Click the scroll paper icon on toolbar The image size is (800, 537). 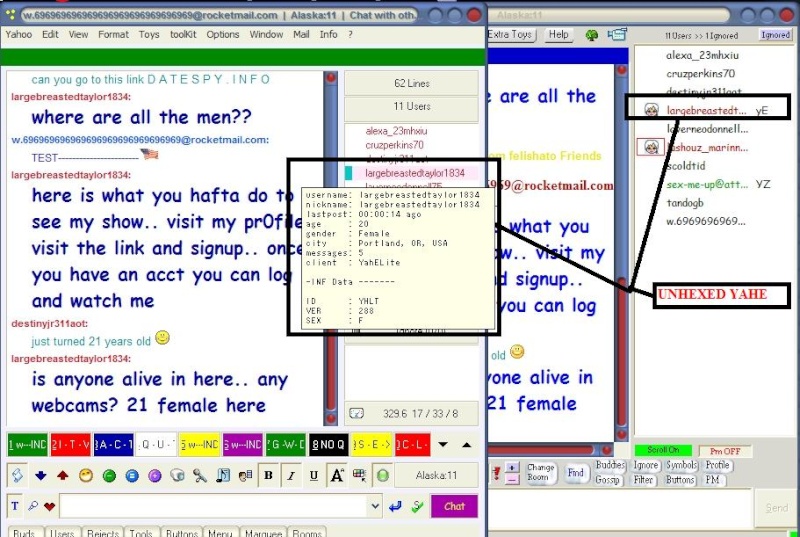click(x=17, y=475)
